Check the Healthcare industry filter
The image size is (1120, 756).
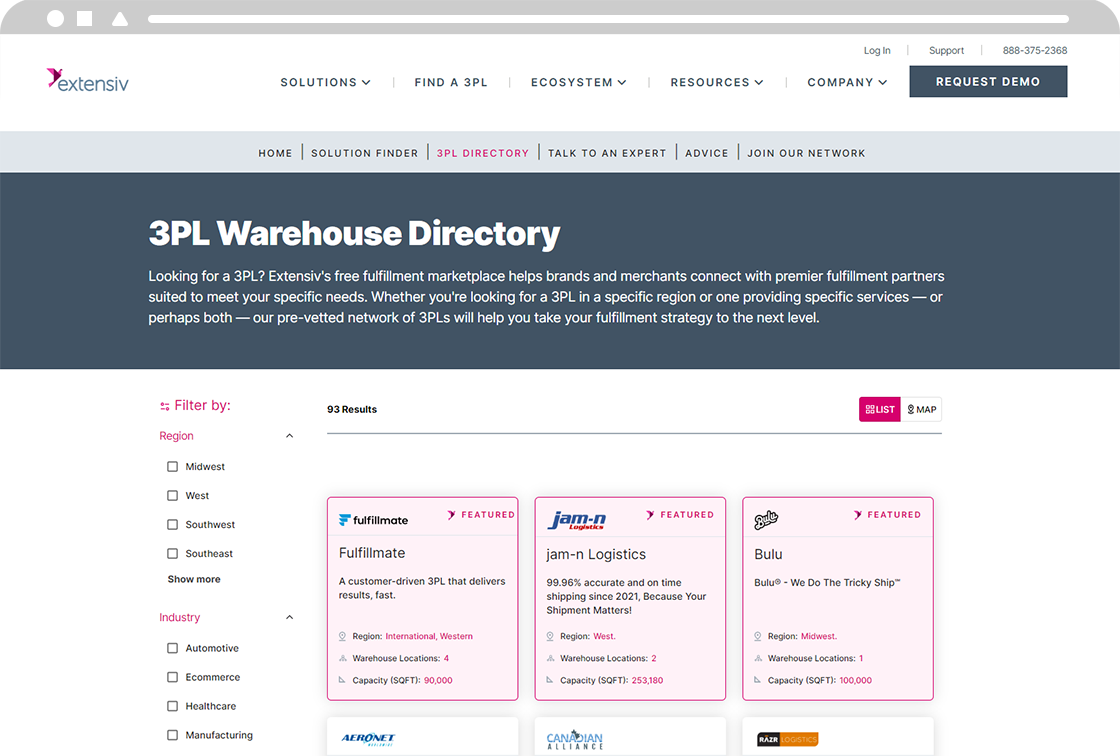click(x=172, y=706)
